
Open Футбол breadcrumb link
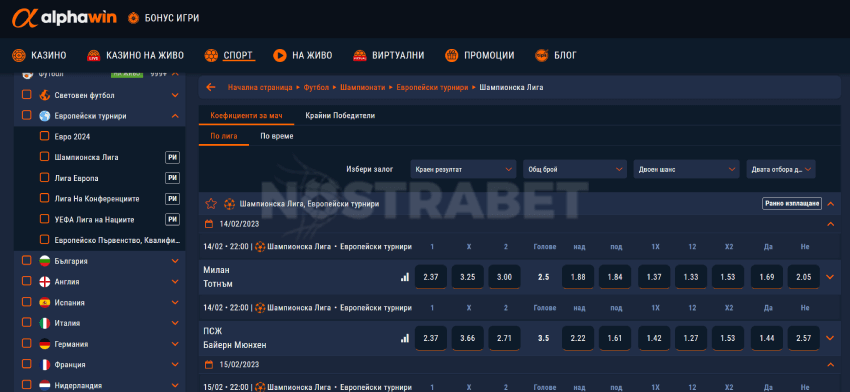tap(316, 87)
